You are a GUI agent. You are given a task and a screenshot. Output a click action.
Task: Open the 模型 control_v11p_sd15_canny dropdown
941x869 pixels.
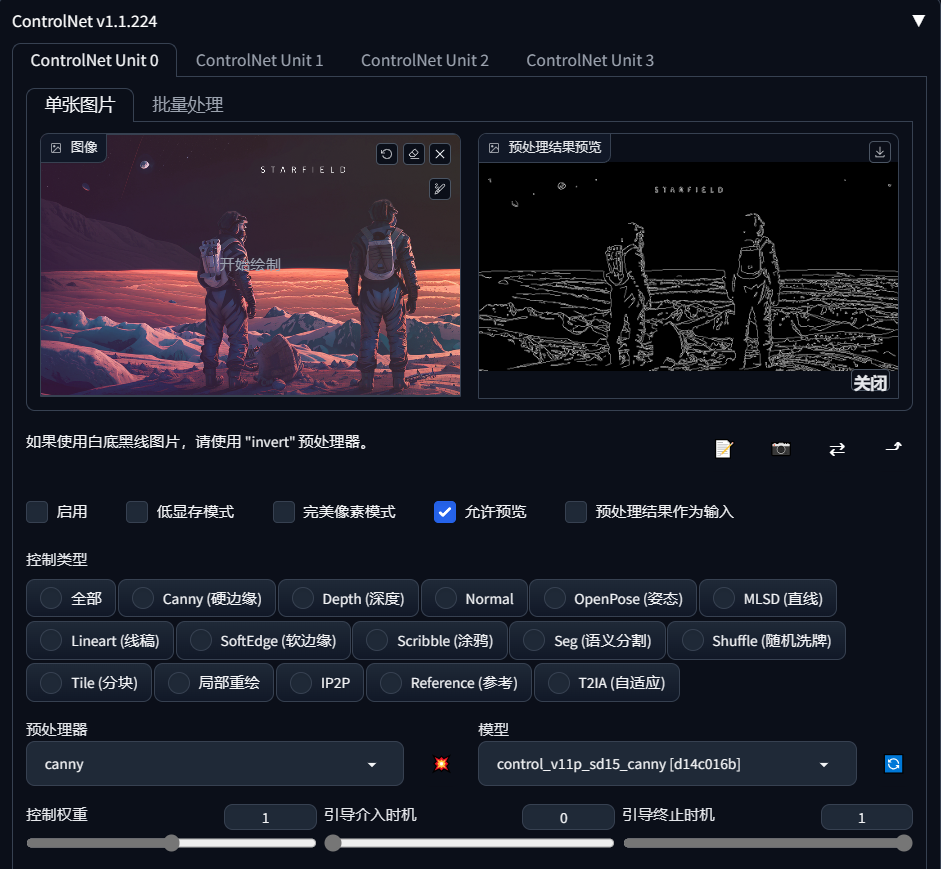(x=667, y=763)
